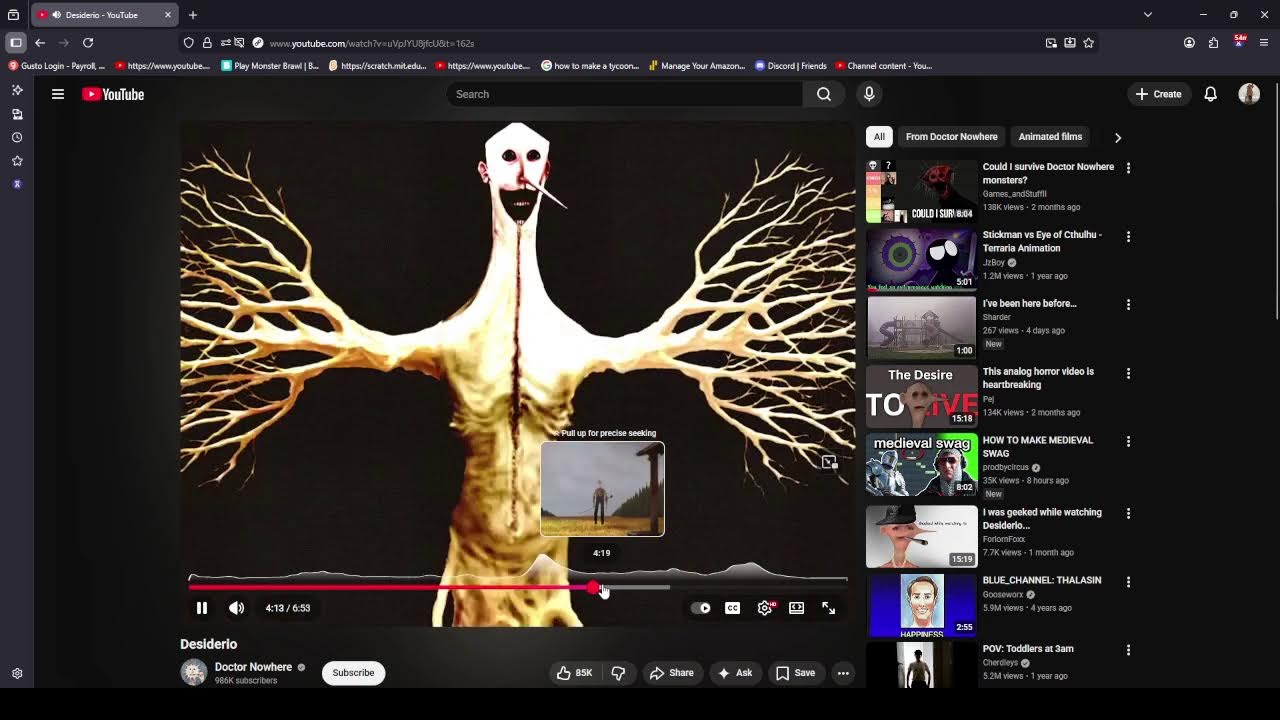The width and height of the screenshot is (1280, 720).
Task: Click the browser address bar URL
Action: pos(372,43)
